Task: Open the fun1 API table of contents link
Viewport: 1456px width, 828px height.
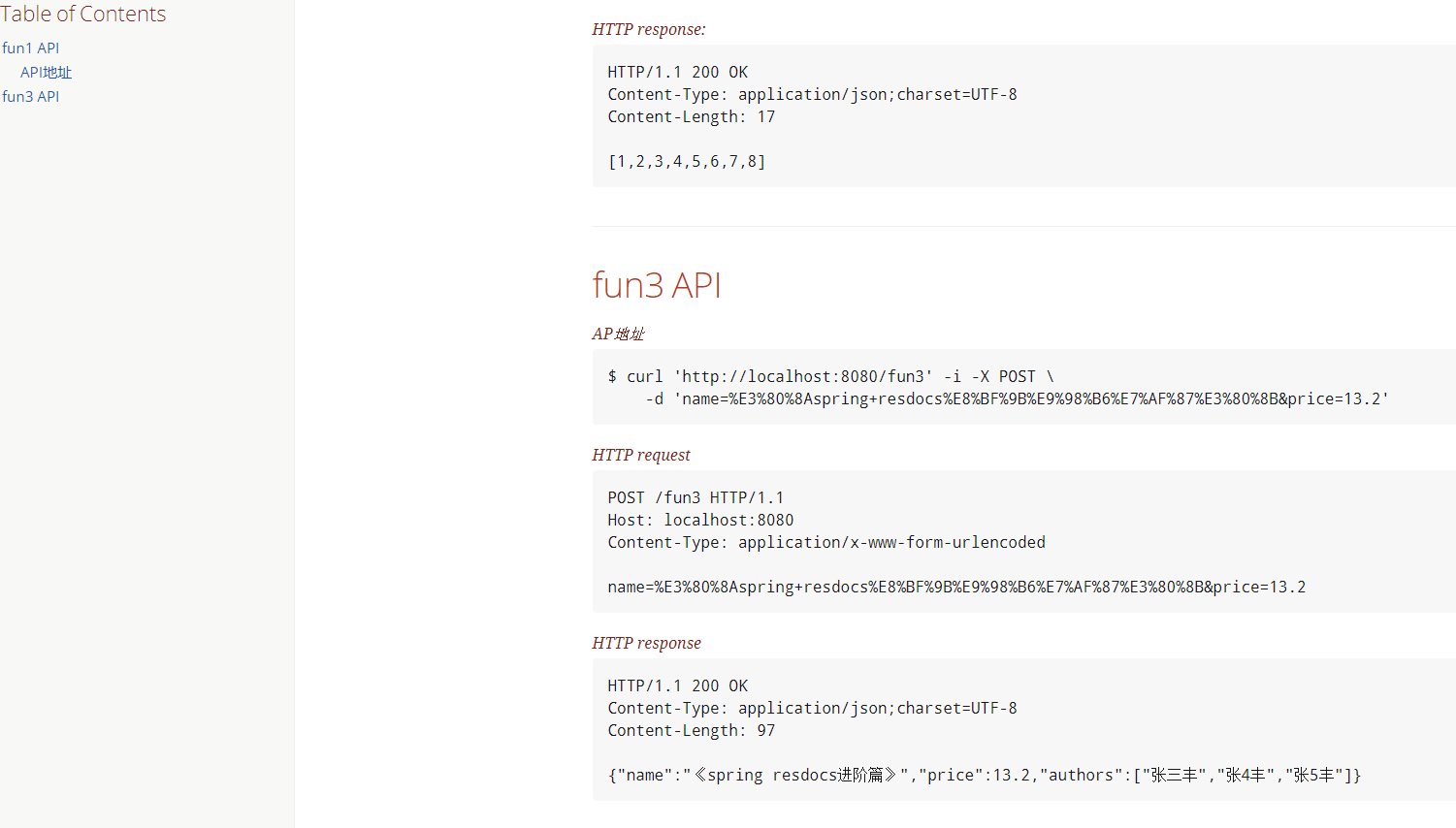Action: pos(31,48)
